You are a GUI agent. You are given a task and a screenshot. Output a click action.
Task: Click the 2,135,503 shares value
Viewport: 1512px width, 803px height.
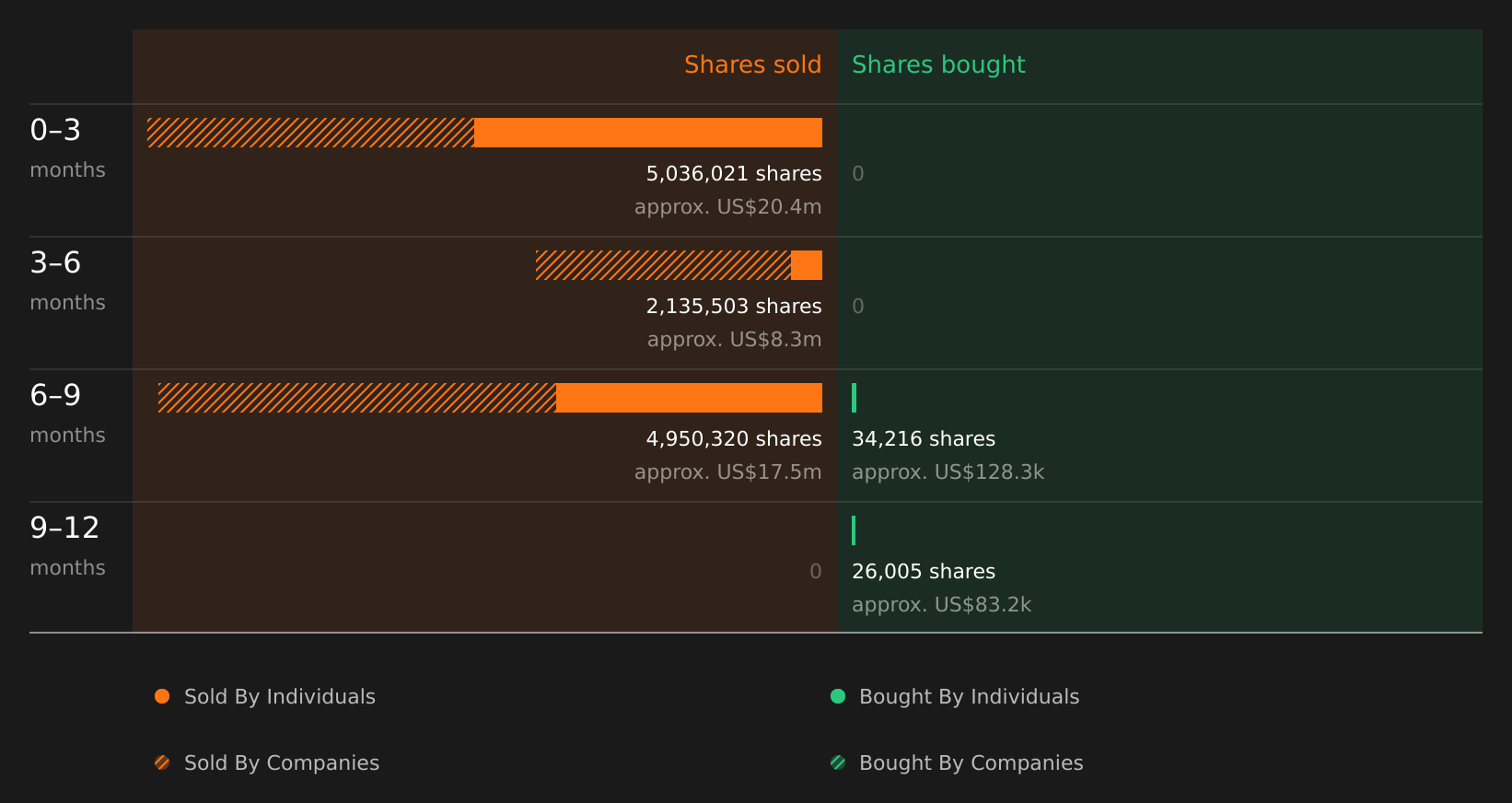(x=734, y=307)
